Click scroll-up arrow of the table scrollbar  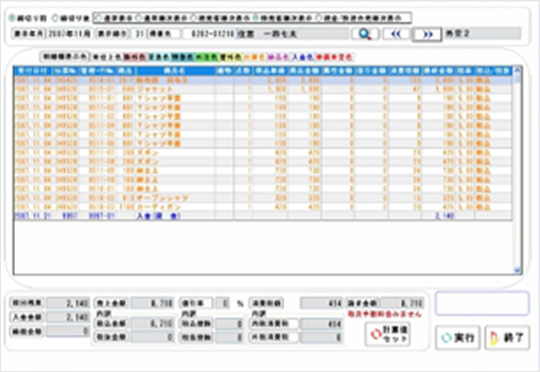point(517,71)
